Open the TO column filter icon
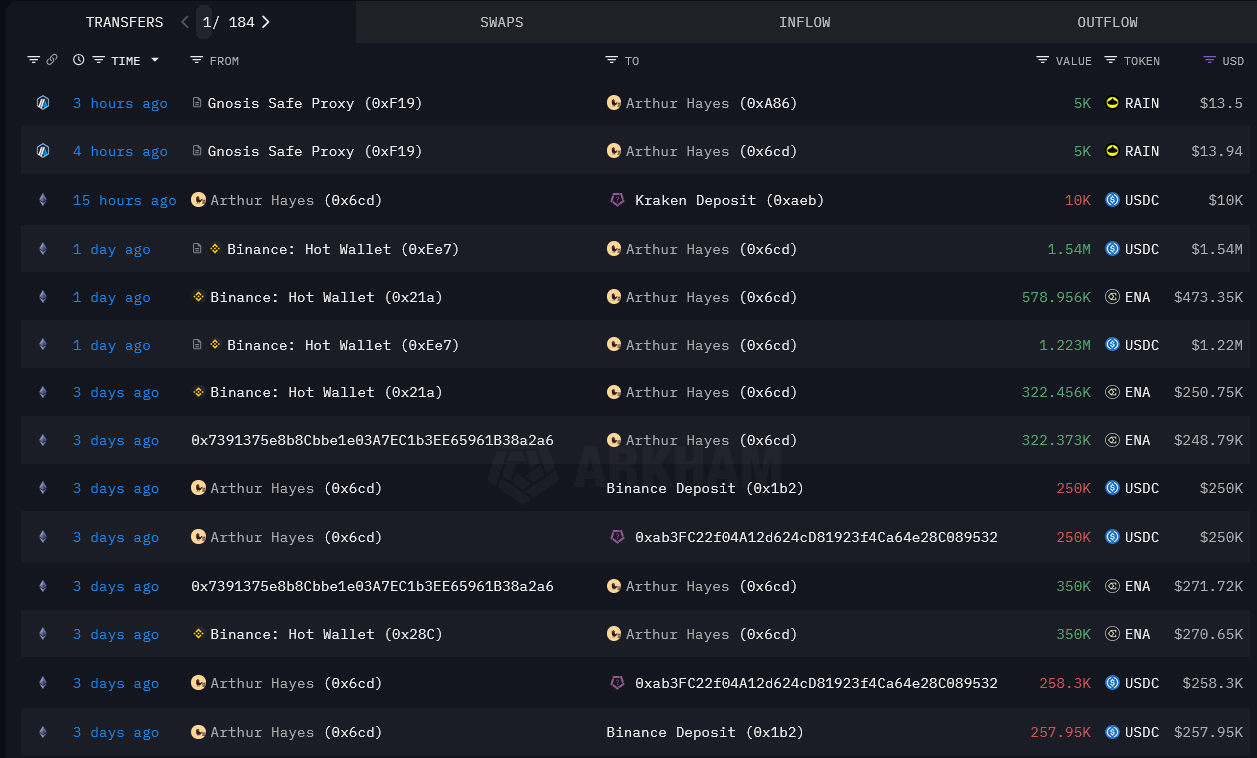1257x758 pixels. (x=612, y=60)
